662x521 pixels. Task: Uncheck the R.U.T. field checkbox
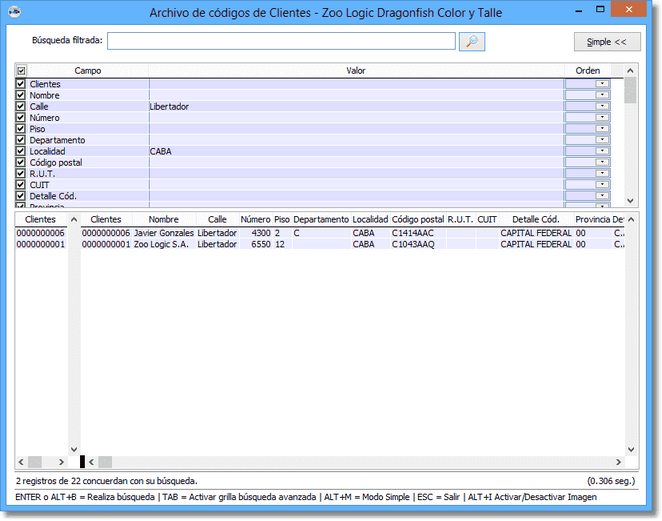[x=20, y=173]
